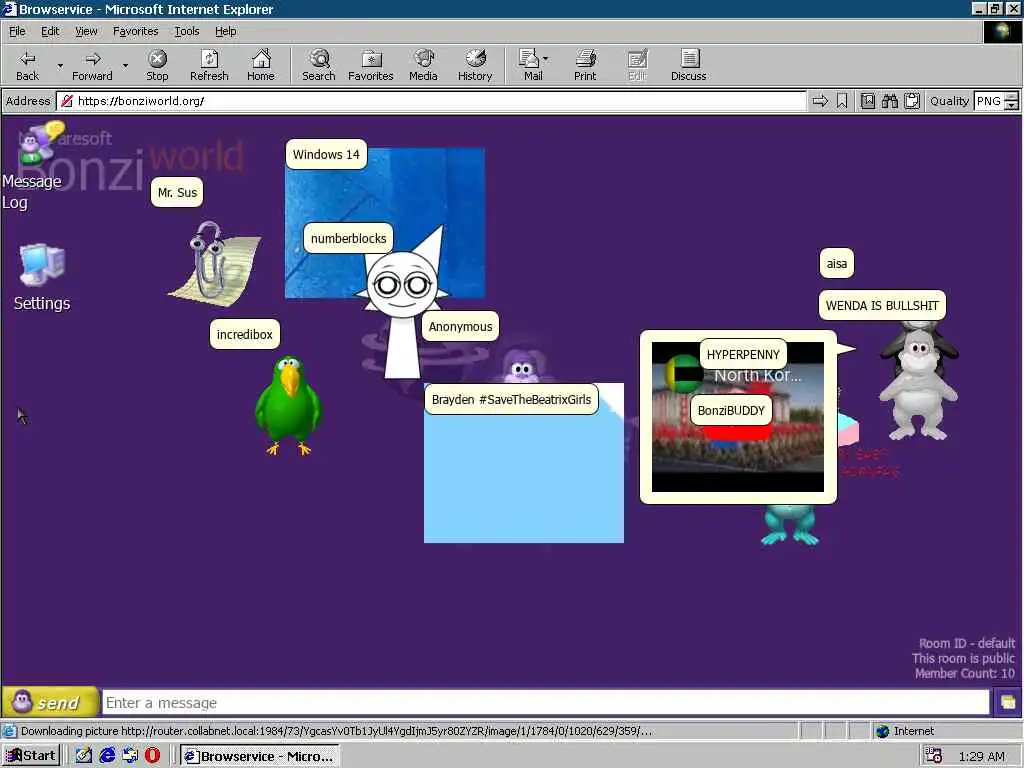Click the 1:29 AM taskbar clock
The height and width of the screenshot is (768, 1024).
pyautogui.click(x=981, y=756)
